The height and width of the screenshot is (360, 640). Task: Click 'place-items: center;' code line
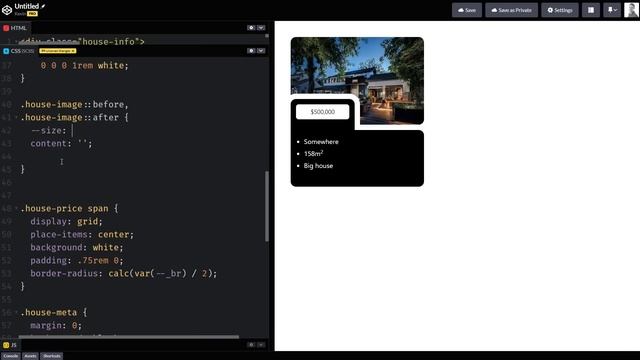[x=82, y=235]
